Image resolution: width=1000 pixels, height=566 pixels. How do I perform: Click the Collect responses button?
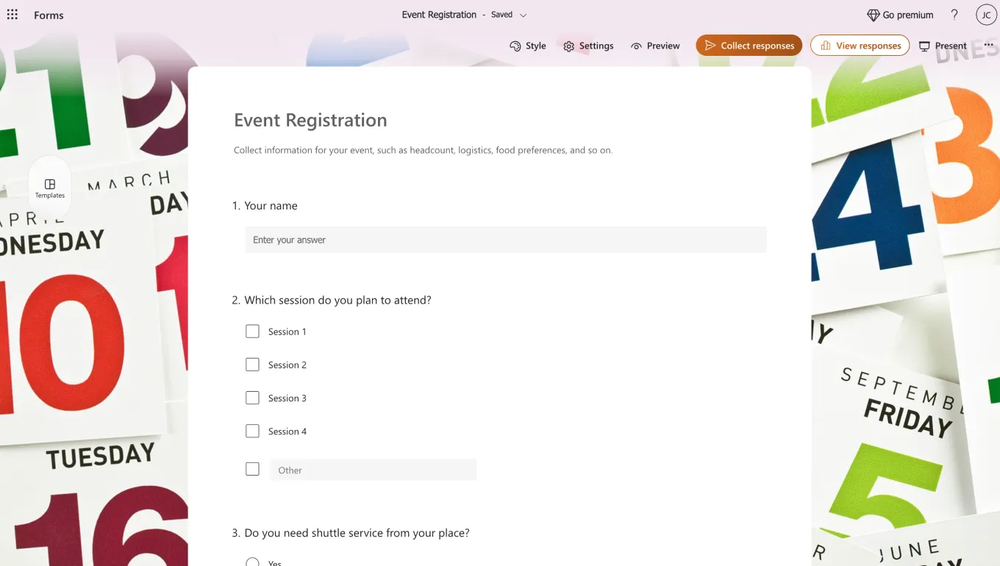(749, 46)
